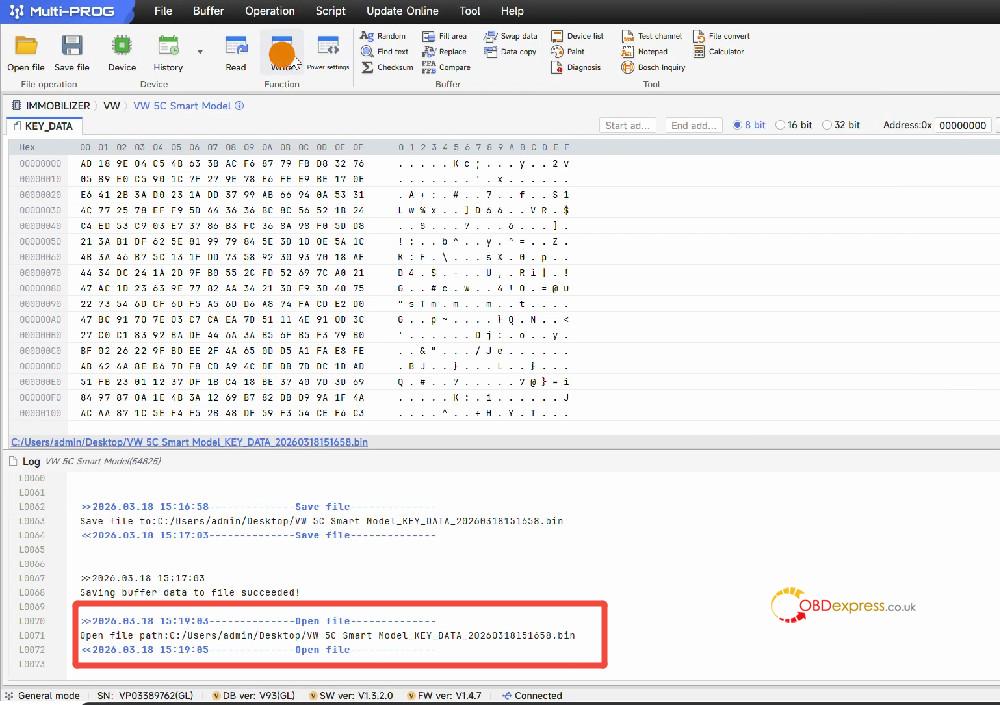The height and width of the screenshot is (705, 1000).
Task: Choose the 32 bit radio option
Action: (x=827, y=125)
